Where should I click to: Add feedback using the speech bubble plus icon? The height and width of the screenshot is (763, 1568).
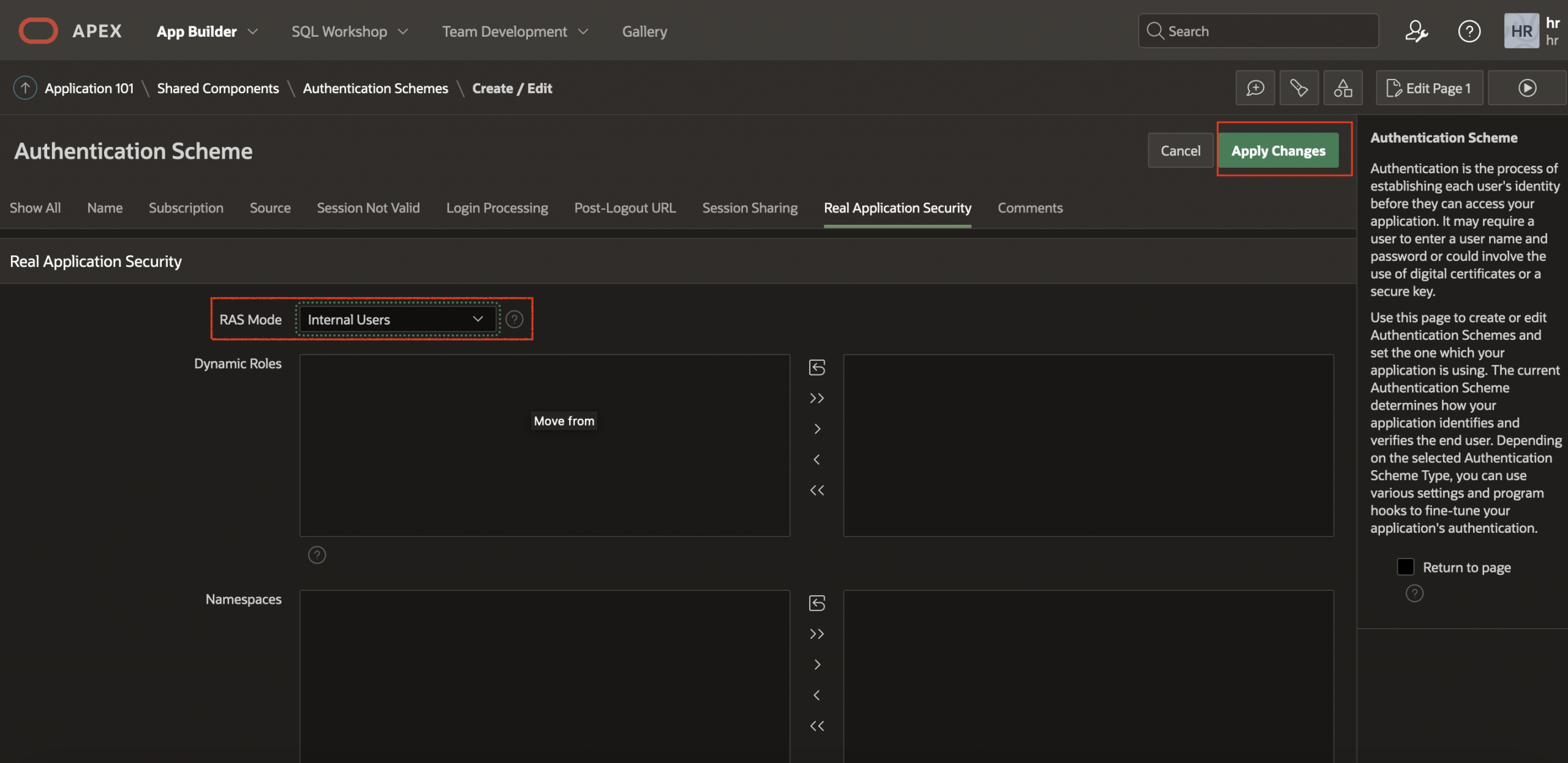(x=1255, y=88)
